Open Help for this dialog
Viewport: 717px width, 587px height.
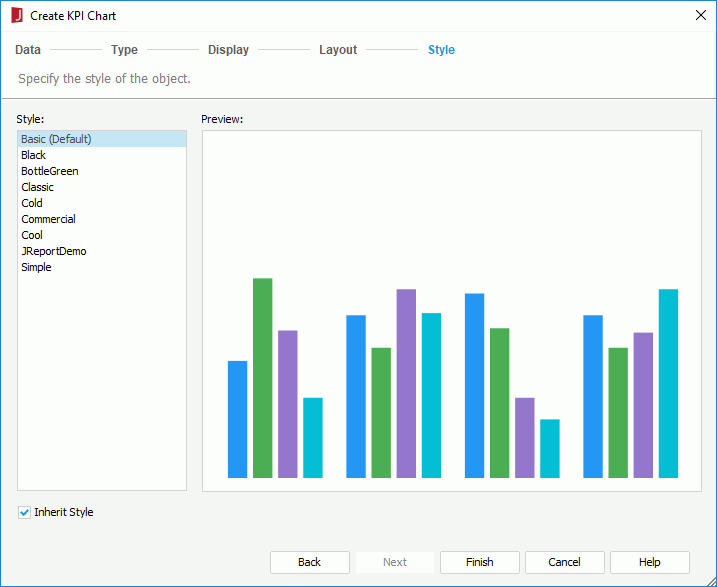[650, 562]
